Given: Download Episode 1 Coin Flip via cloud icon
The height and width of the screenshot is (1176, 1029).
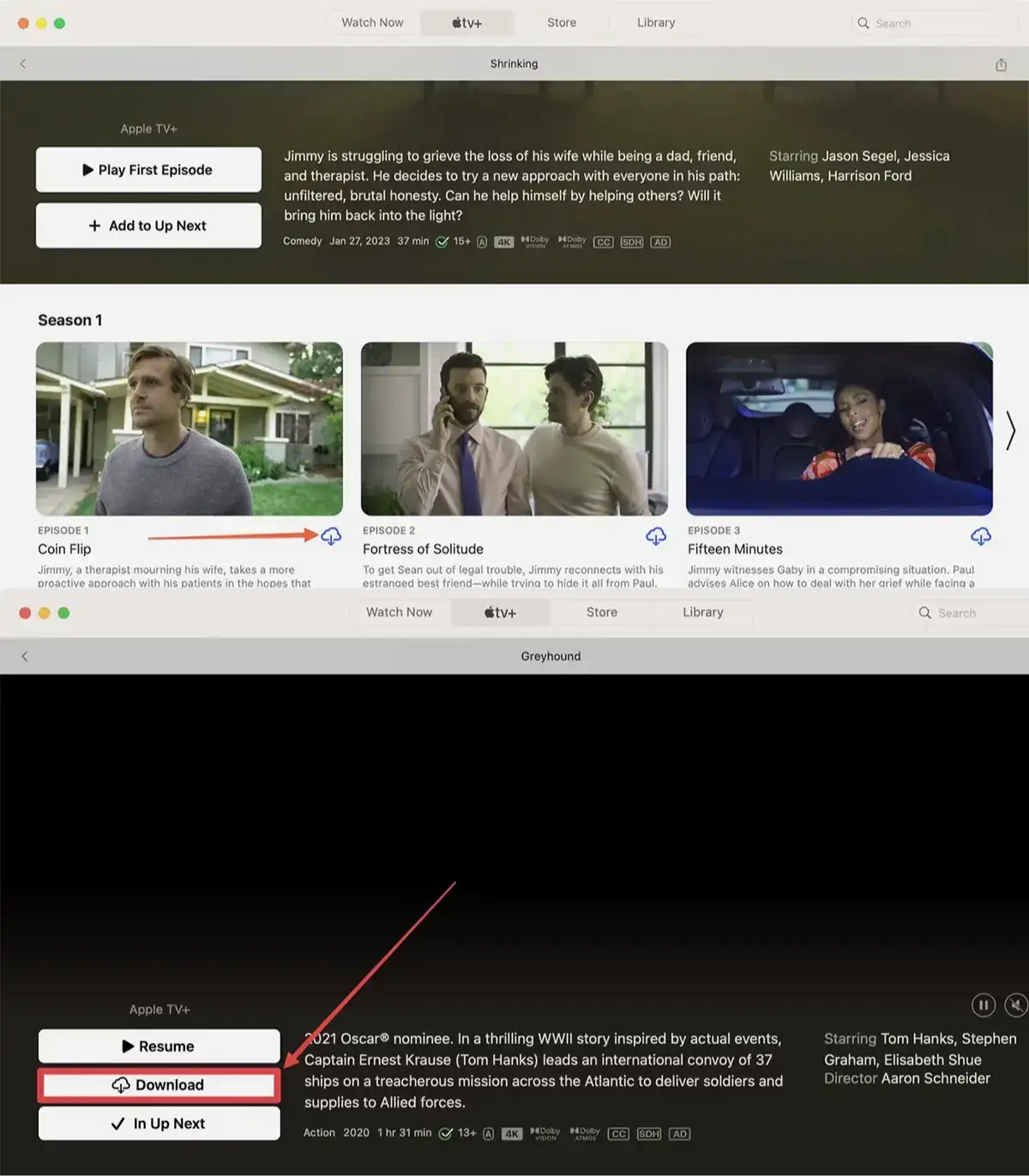Looking at the screenshot, I should pos(331,536).
